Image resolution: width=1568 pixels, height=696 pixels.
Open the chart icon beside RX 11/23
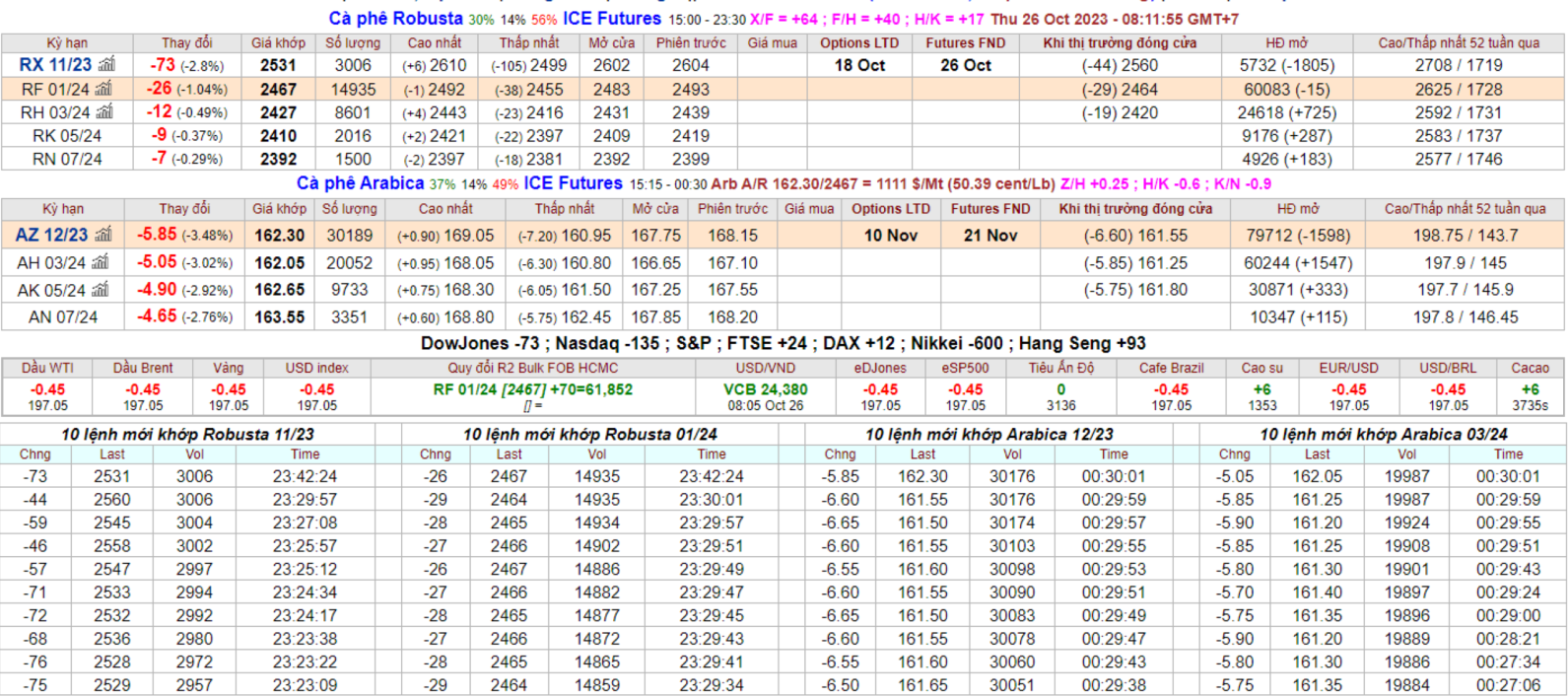pos(106,65)
